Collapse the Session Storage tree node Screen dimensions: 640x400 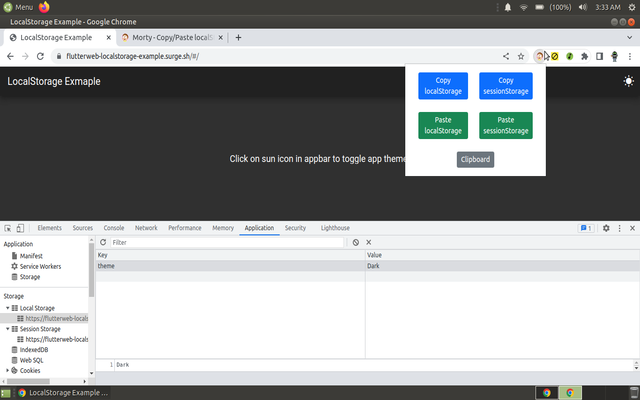coord(8,328)
